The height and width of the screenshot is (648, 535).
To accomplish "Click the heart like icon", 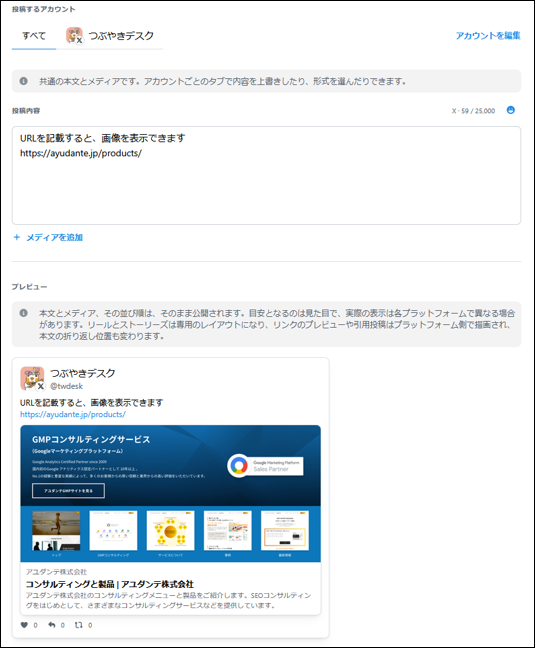I will tap(24, 625).
